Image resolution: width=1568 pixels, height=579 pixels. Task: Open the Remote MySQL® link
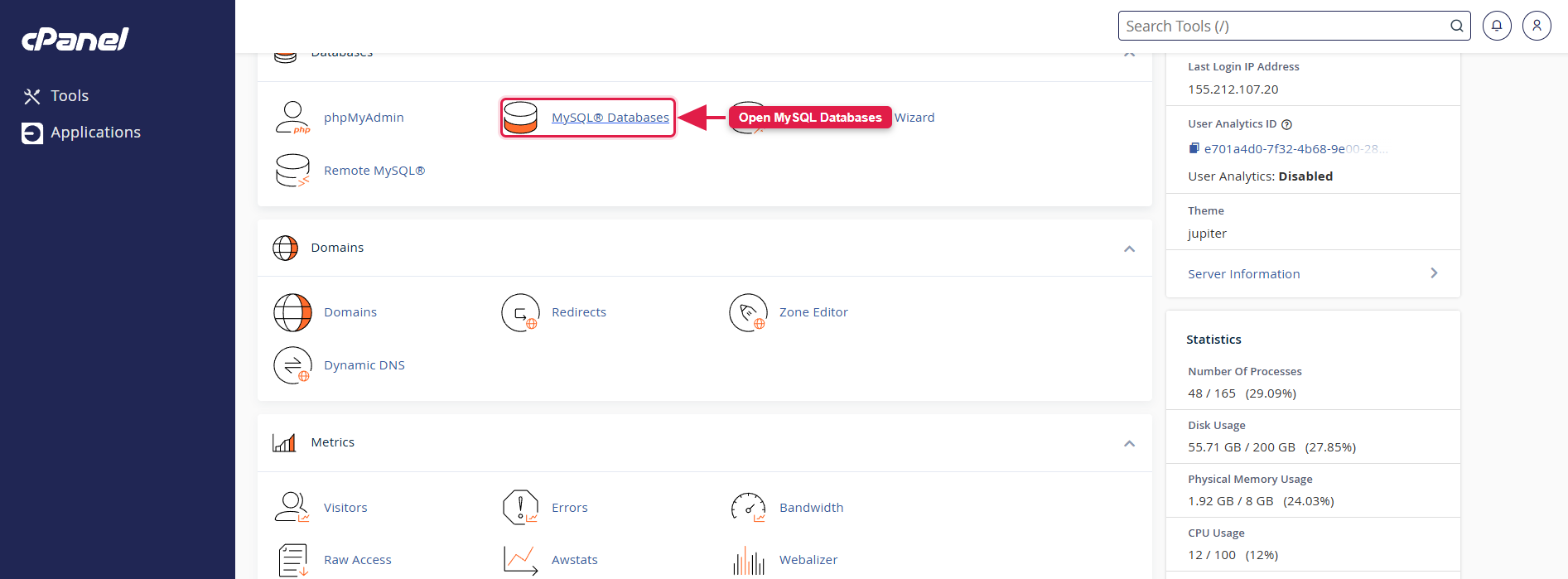tap(374, 171)
